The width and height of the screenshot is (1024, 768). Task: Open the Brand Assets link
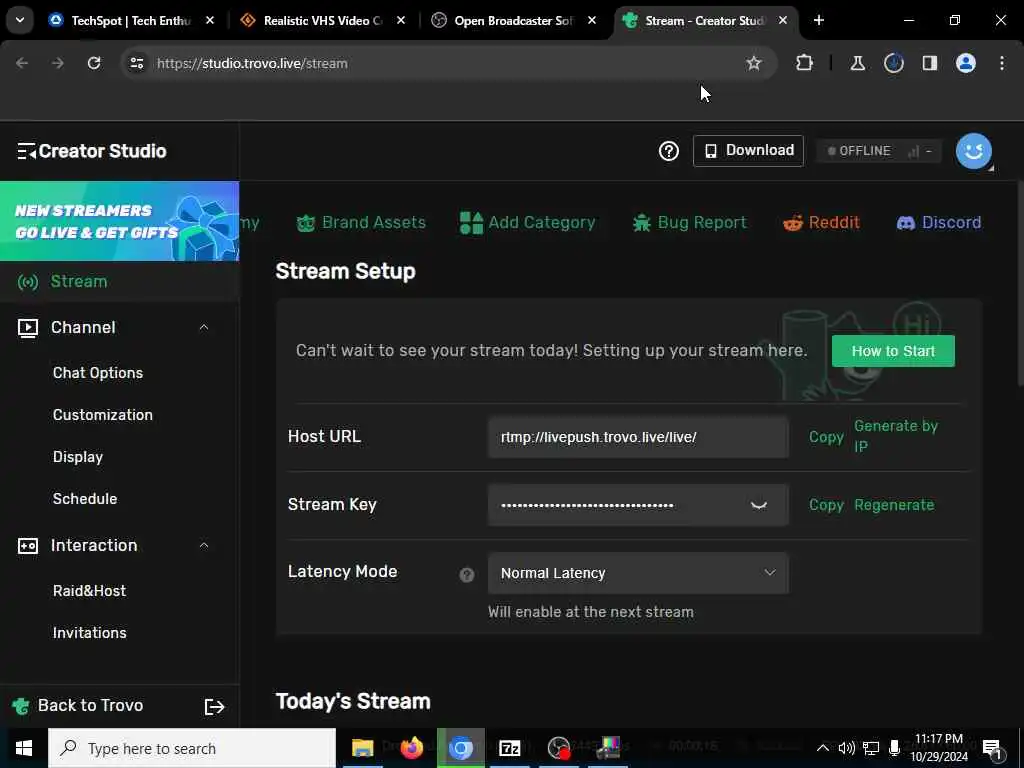(361, 223)
